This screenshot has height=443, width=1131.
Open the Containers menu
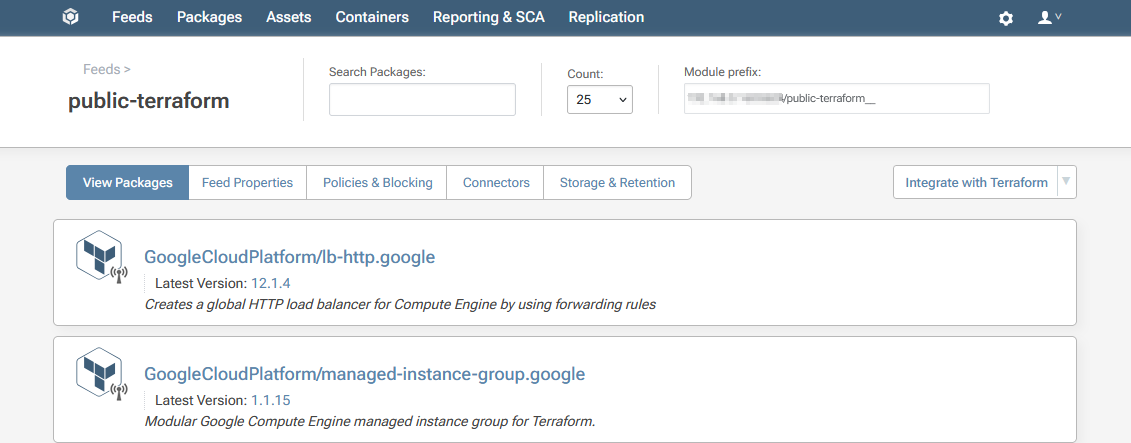pyautogui.click(x=372, y=17)
